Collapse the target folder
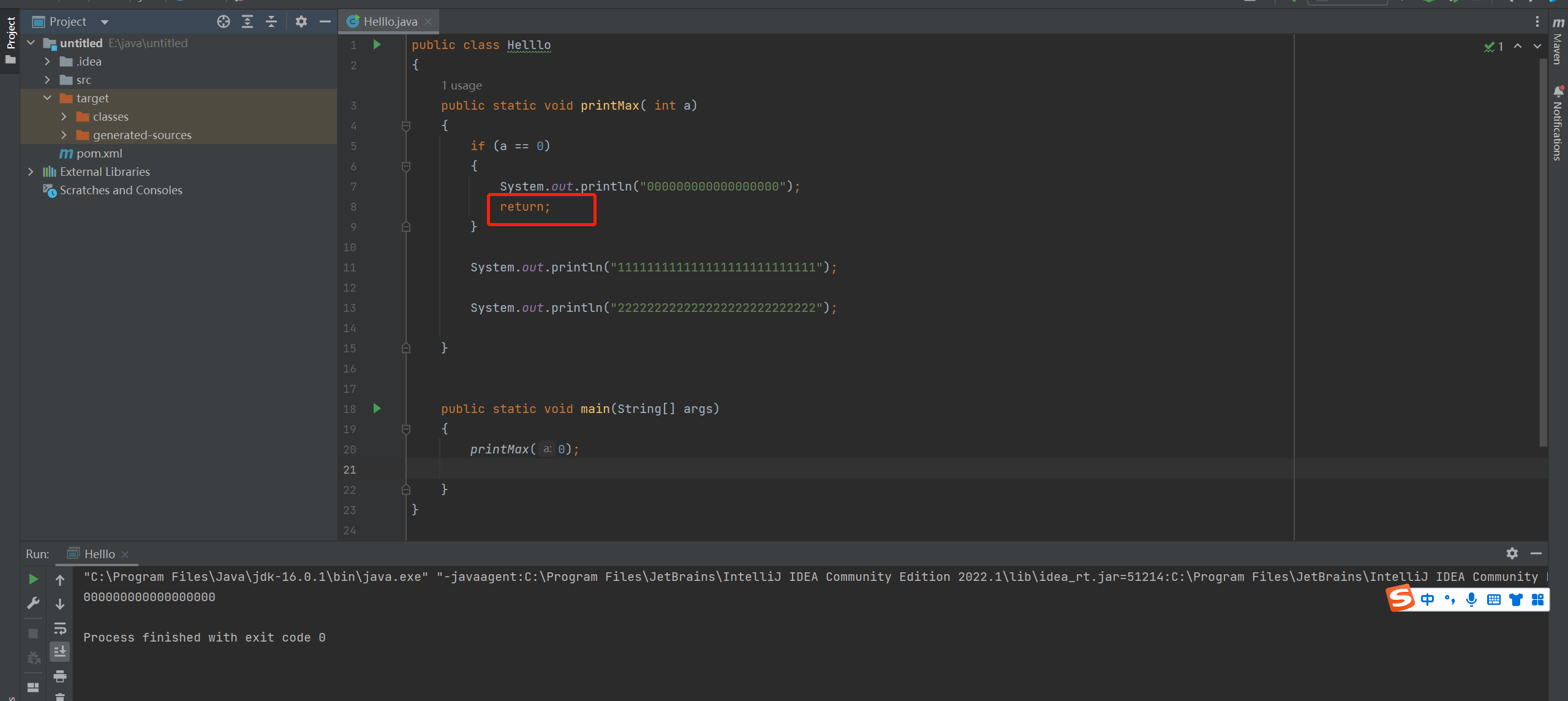This screenshot has width=1568, height=701. pyautogui.click(x=47, y=98)
